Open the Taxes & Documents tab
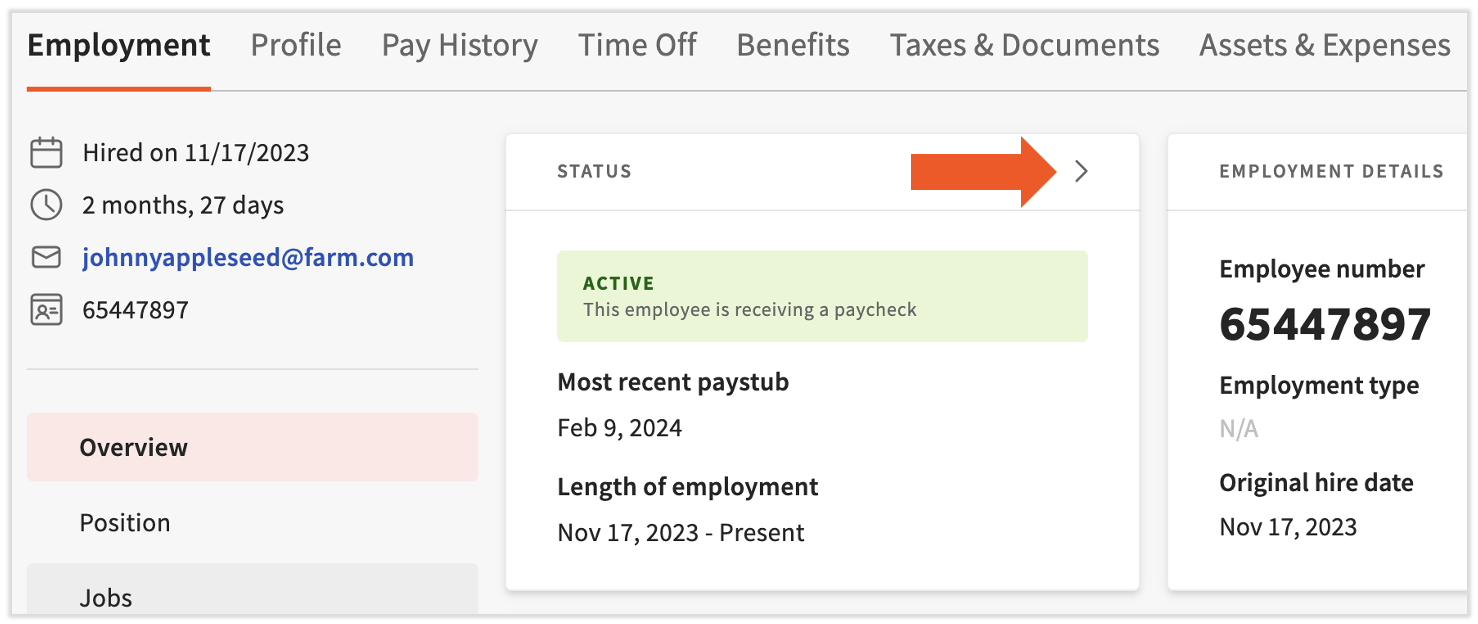Screen dimensions: 1478x624 click(1025, 46)
